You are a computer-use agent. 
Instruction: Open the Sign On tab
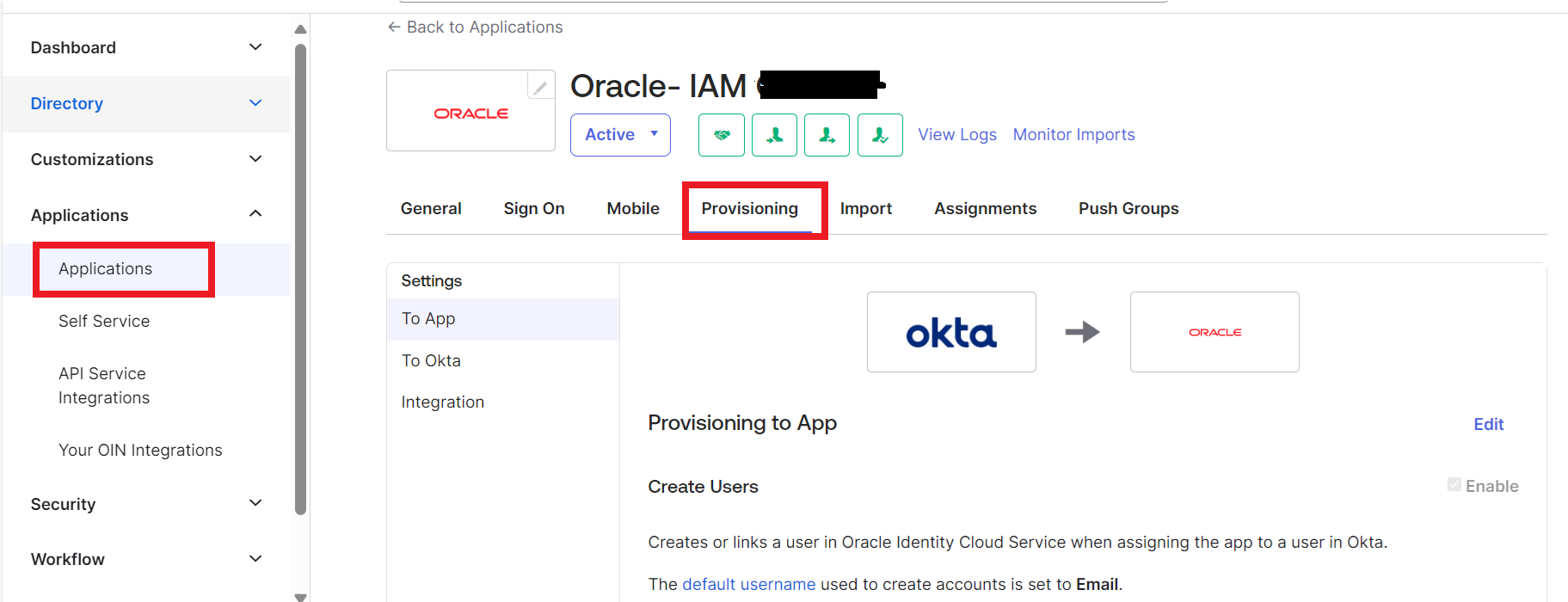click(x=534, y=208)
